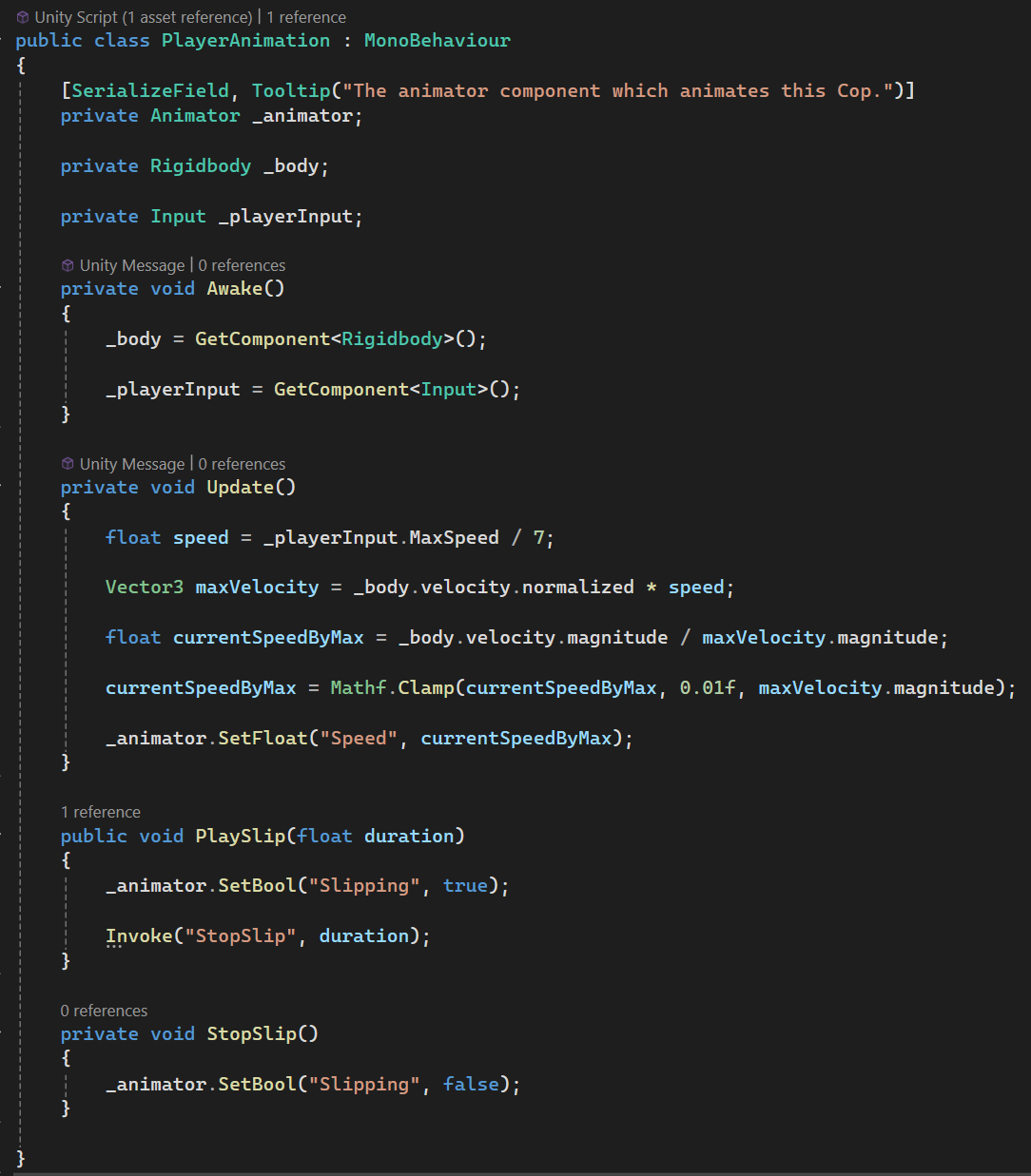Image resolution: width=1031 pixels, height=1176 pixels.
Task: Open "1 reference" CodeLens above the class declaration
Action: (306, 17)
